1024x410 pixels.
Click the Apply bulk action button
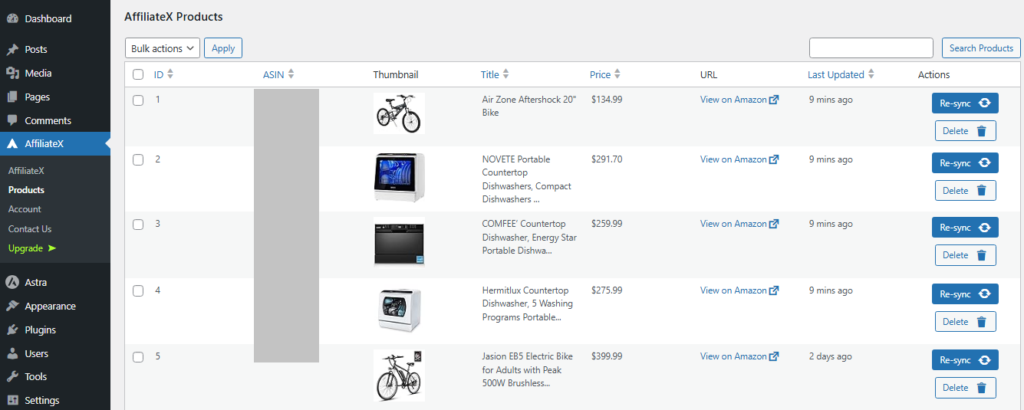(x=223, y=48)
